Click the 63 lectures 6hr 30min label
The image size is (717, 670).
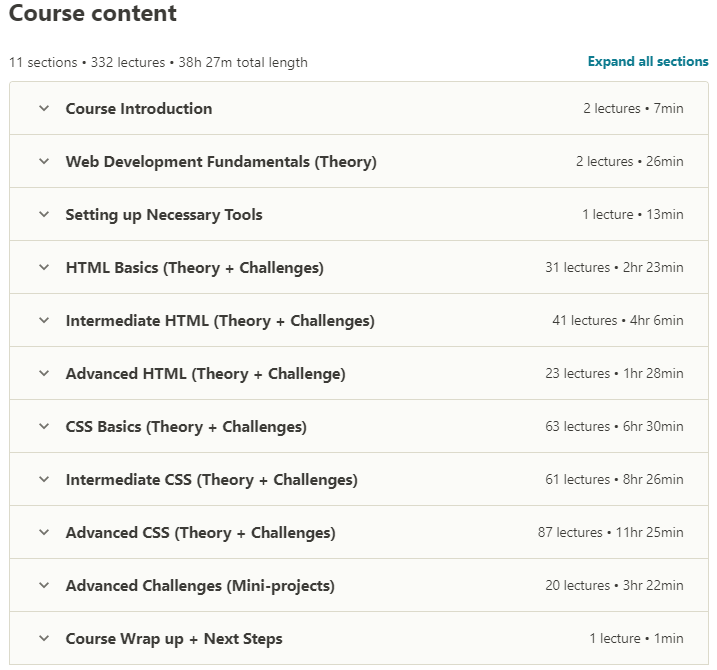point(614,426)
